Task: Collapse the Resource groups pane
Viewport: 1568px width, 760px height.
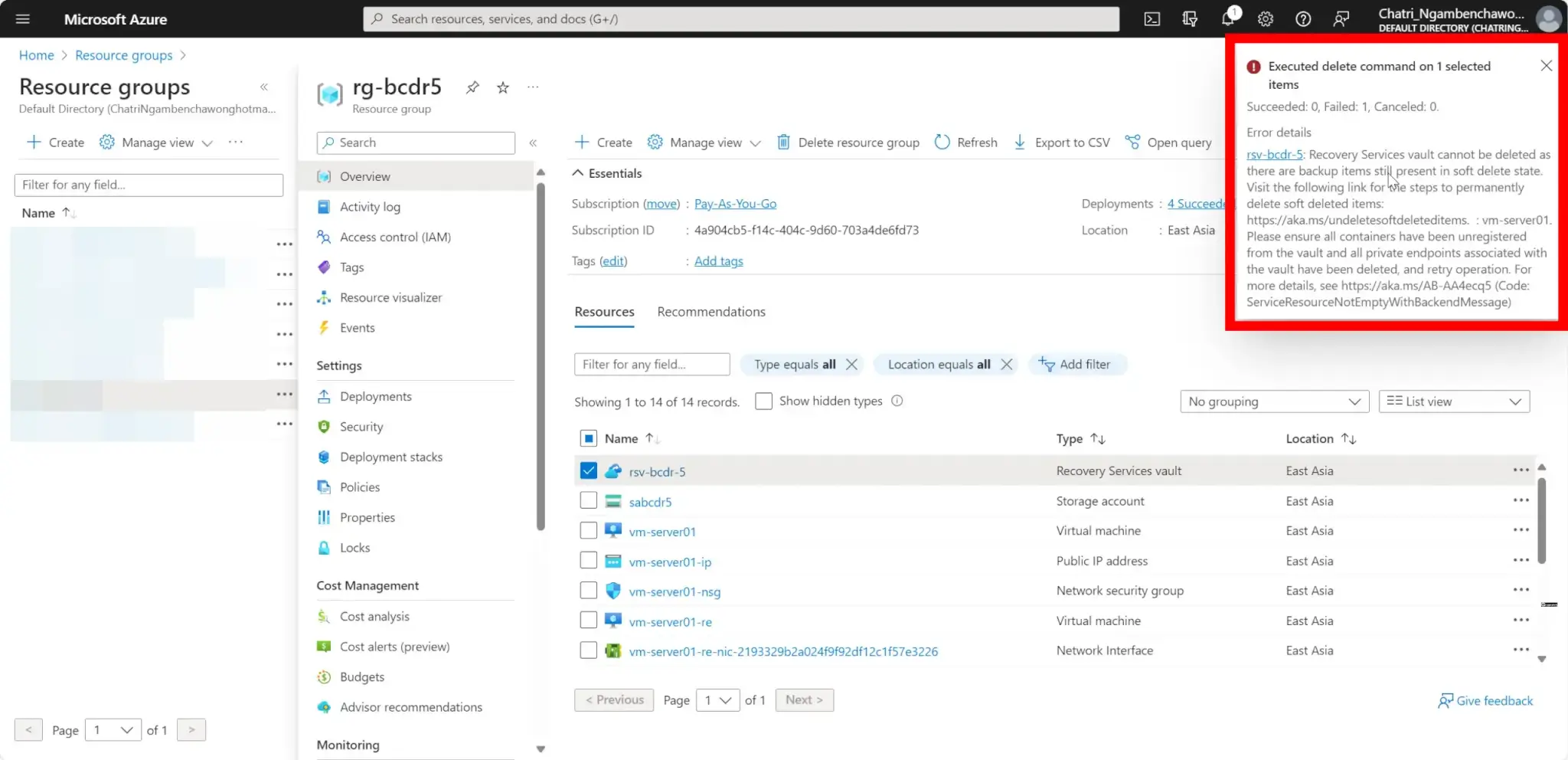Action: (x=264, y=87)
